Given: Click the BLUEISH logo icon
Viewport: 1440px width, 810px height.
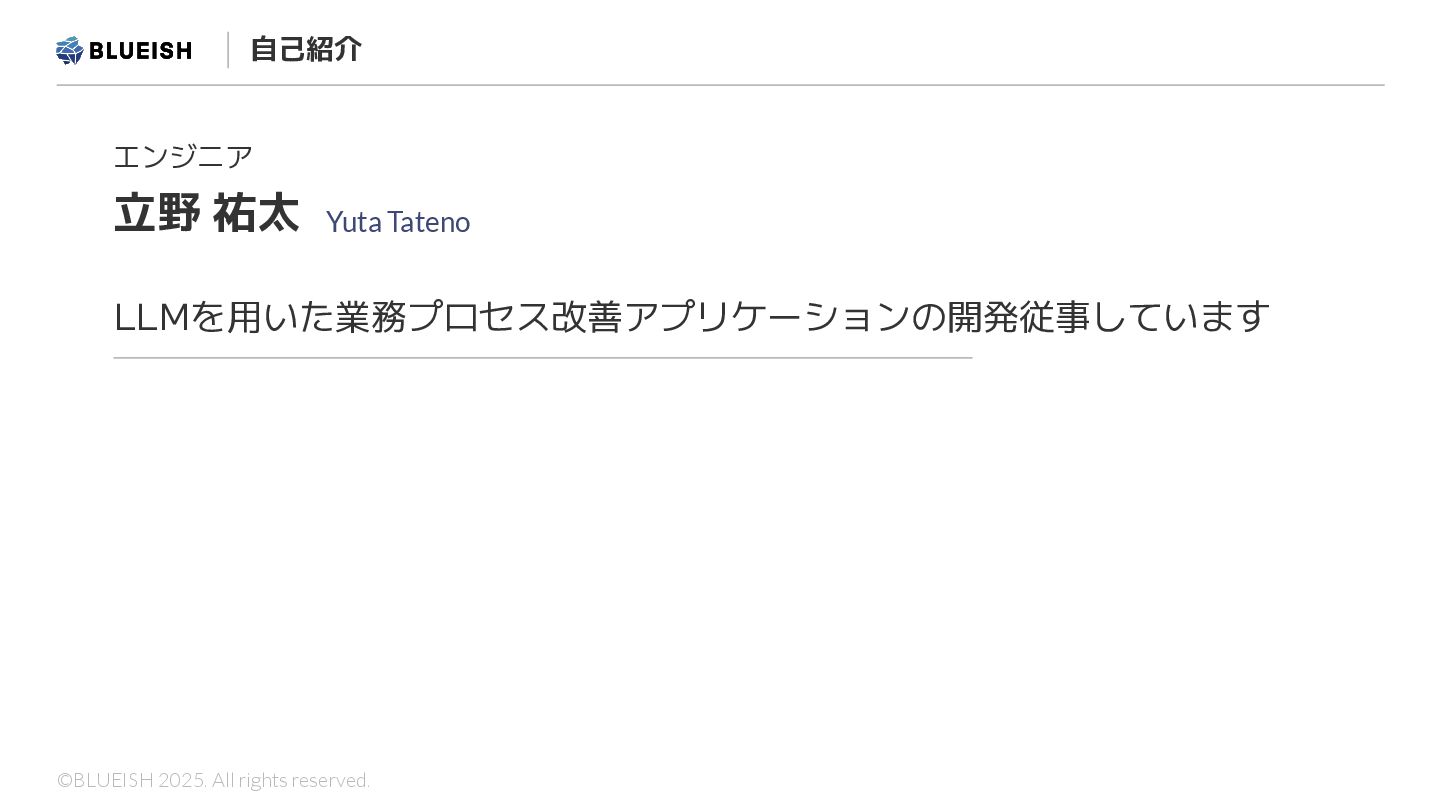Looking at the screenshot, I should pyautogui.click(x=69, y=50).
